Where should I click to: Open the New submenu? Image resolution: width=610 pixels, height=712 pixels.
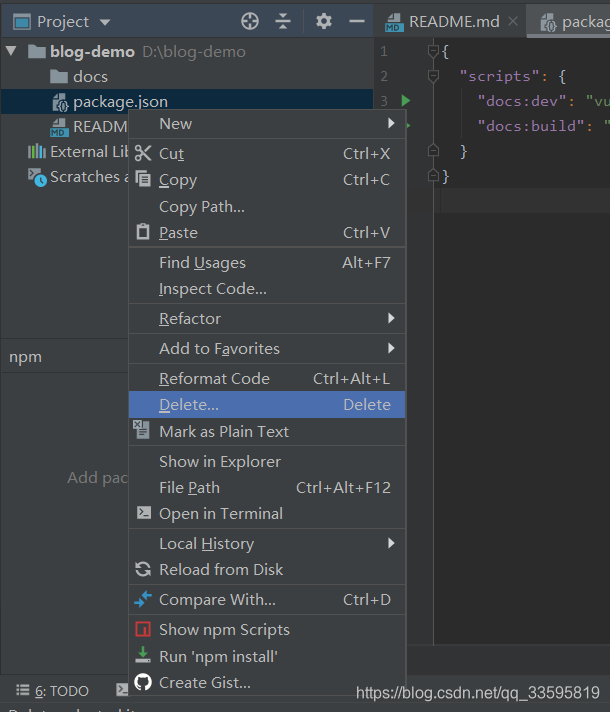(x=267, y=124)
